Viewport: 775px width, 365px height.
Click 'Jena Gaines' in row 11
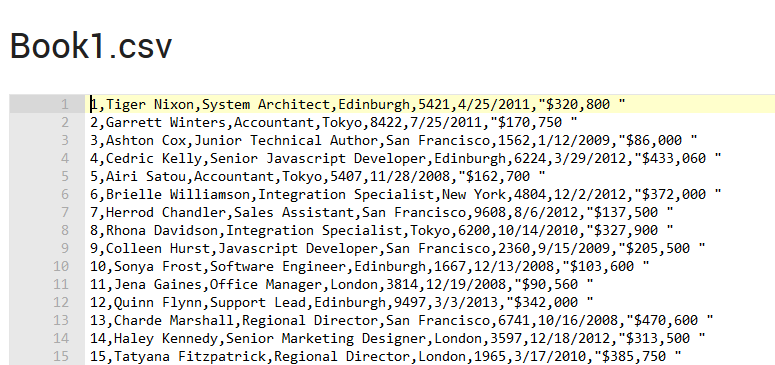coord(158,284)
